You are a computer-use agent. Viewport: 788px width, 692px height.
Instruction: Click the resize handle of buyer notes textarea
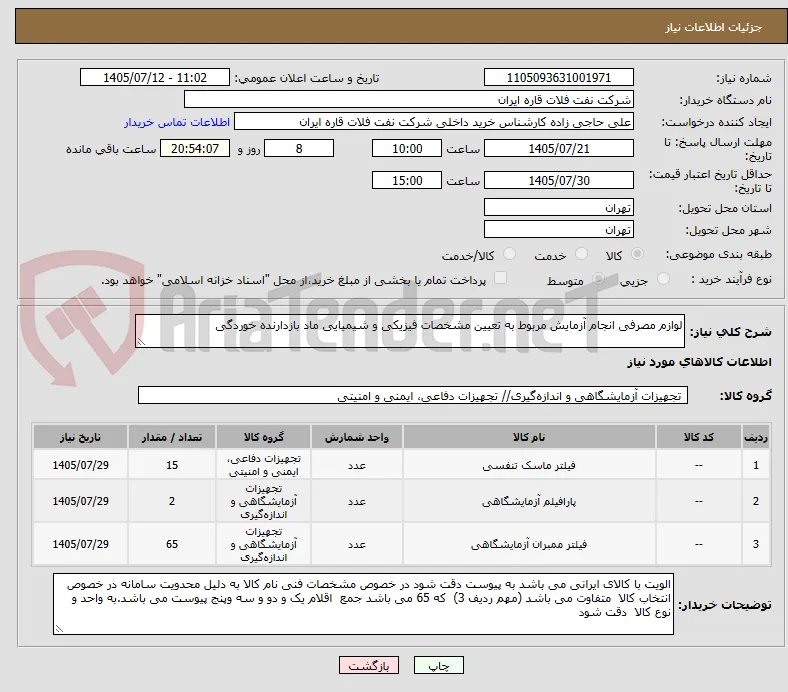coord(59,629)
